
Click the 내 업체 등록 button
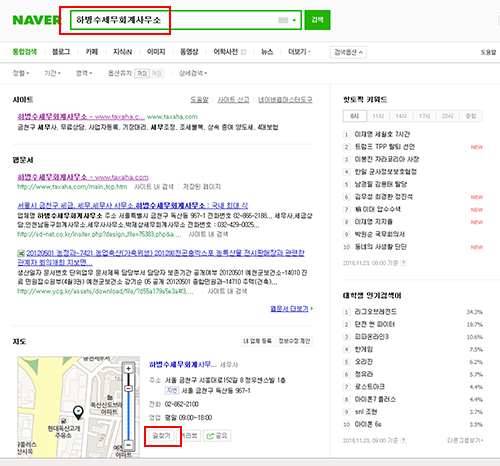pyautogui.click(x=257, y=341)
